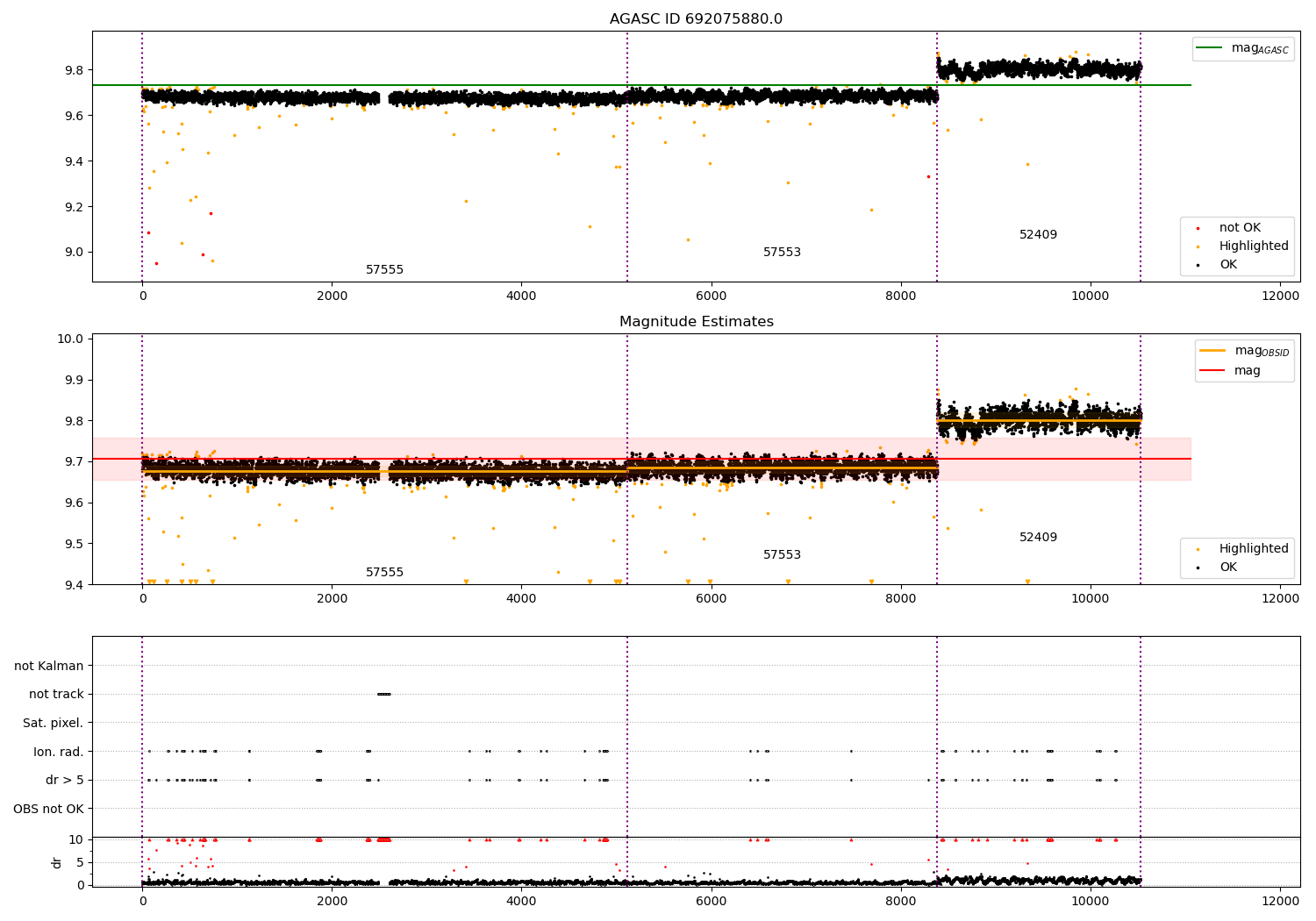Click obsid label 57555 in the top panel
The height and width of the screenshot is (921, 1316).
click(x=384, y=270)
